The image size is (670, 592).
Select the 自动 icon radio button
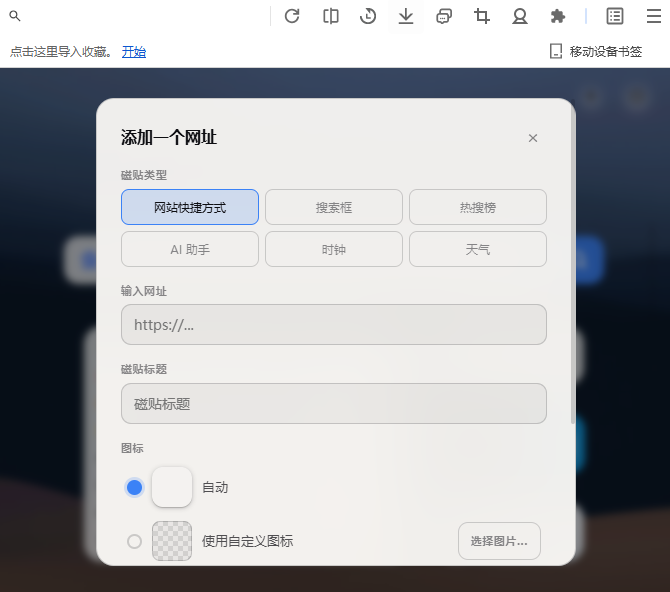134,487
